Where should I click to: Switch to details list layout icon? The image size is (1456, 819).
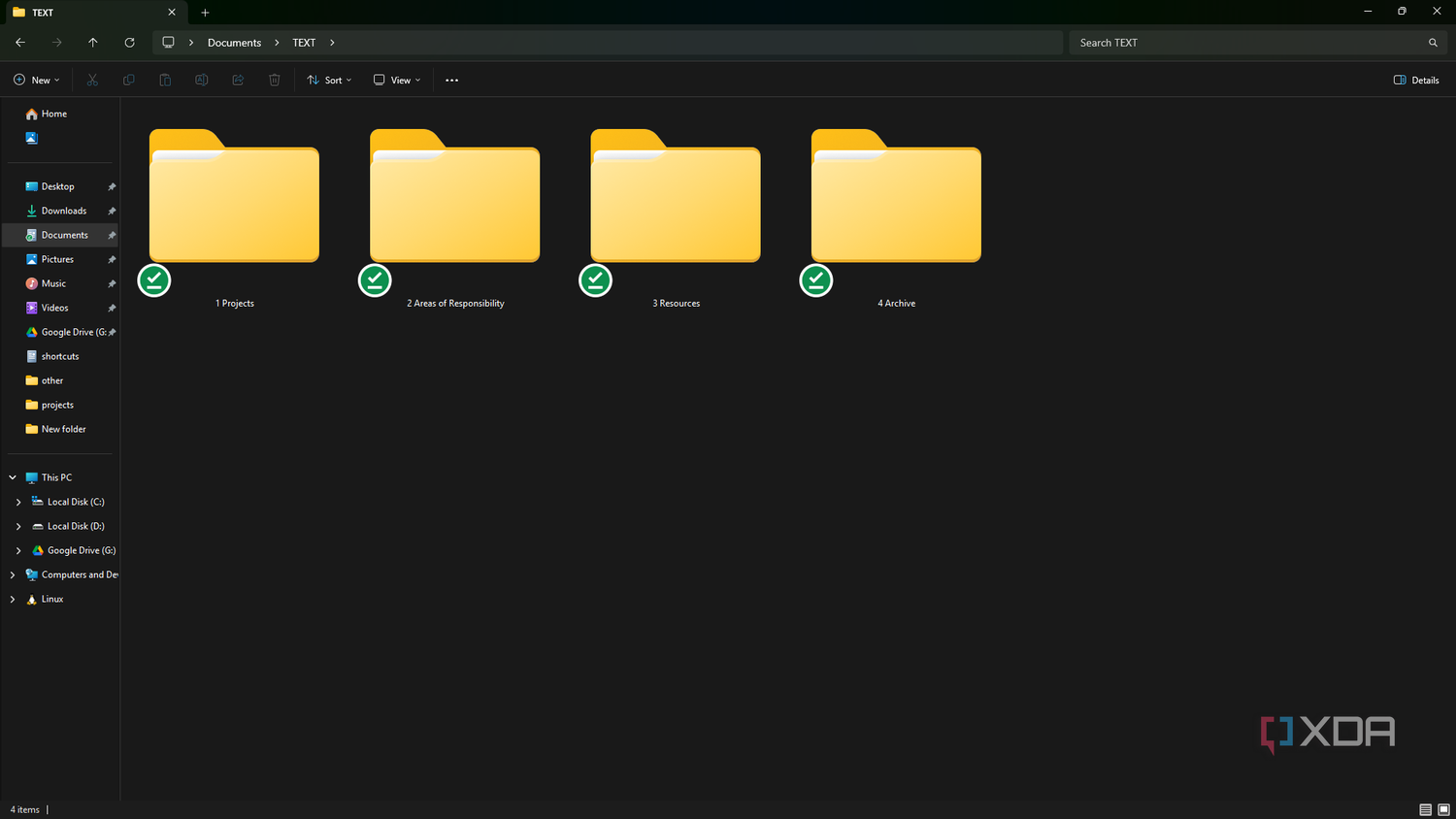(1425, 809)
